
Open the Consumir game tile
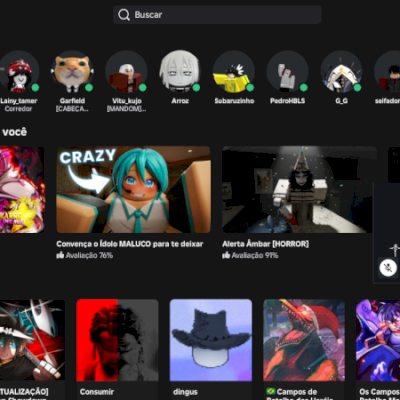117,340
